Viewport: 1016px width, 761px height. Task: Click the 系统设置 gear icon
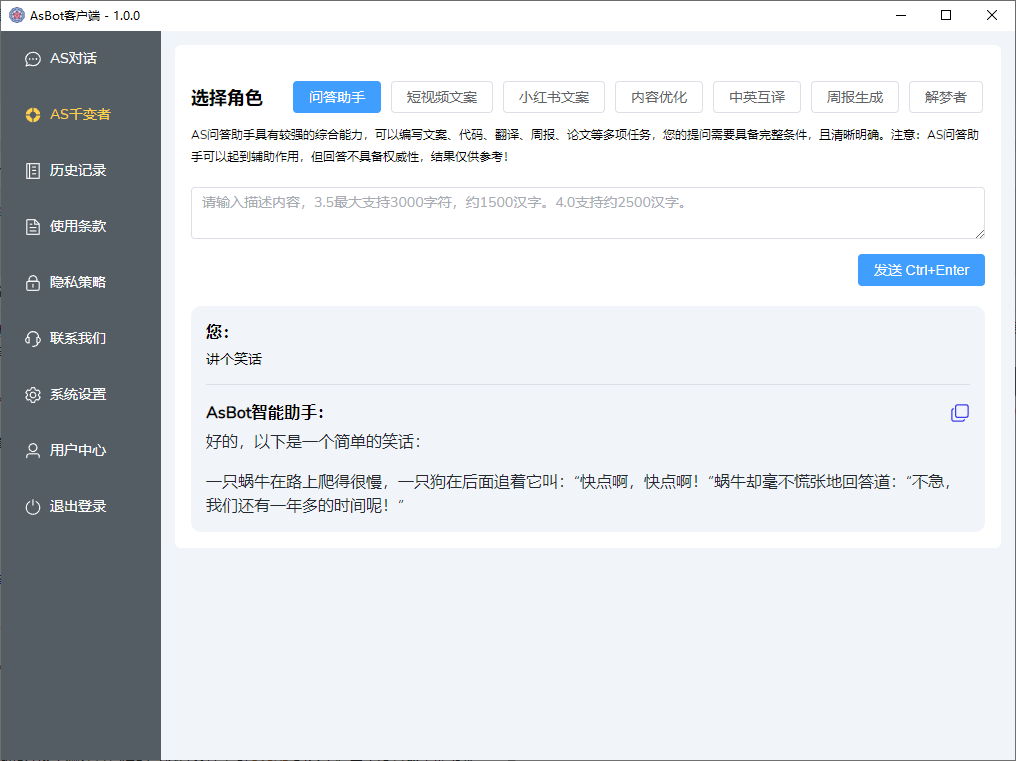[x=32, y=395]
